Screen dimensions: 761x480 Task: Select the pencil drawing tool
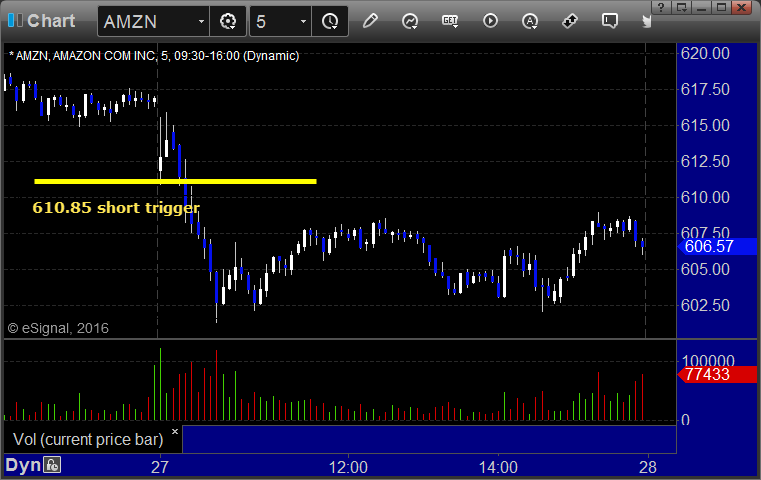pyautogui.click(x=370, y=21)
